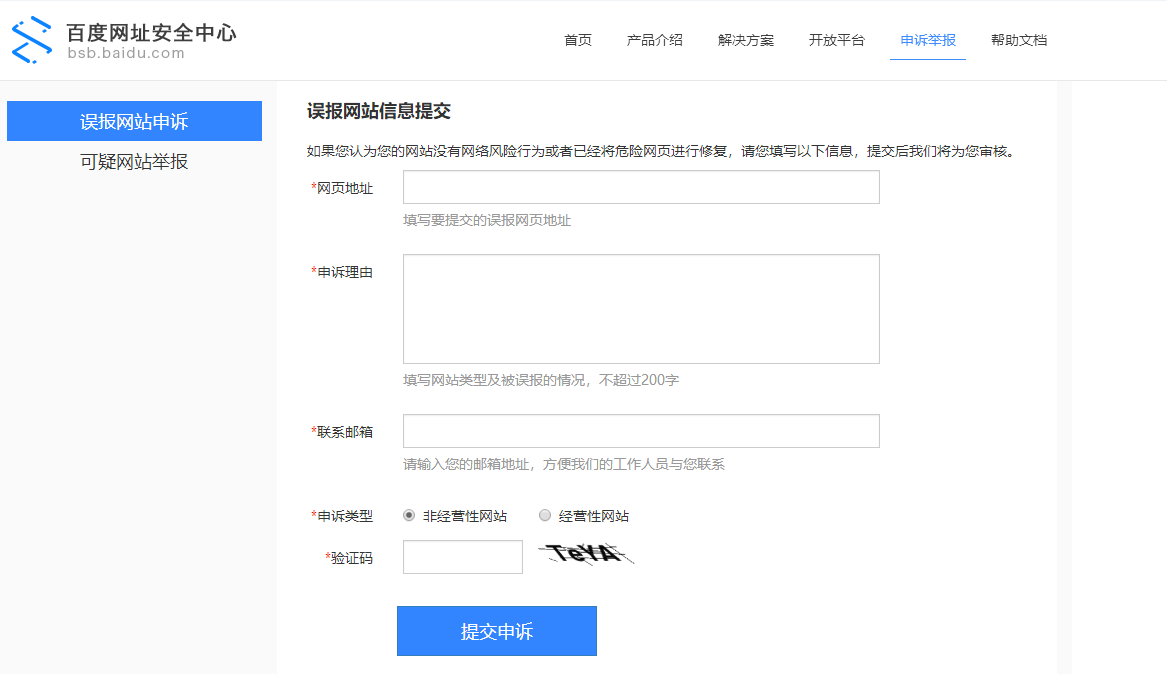Select the 非经营性网站 radio button
This screenshot has width=1167, height=674.
click(409, 516)
